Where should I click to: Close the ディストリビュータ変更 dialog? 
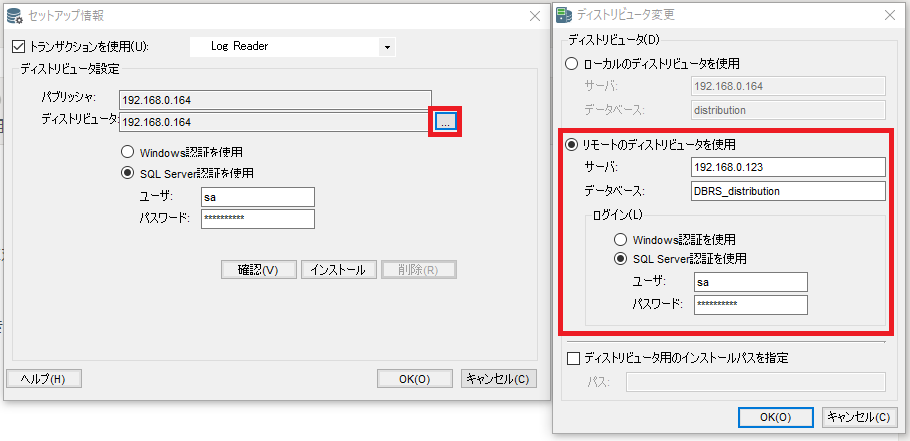[x=889, y=16]
